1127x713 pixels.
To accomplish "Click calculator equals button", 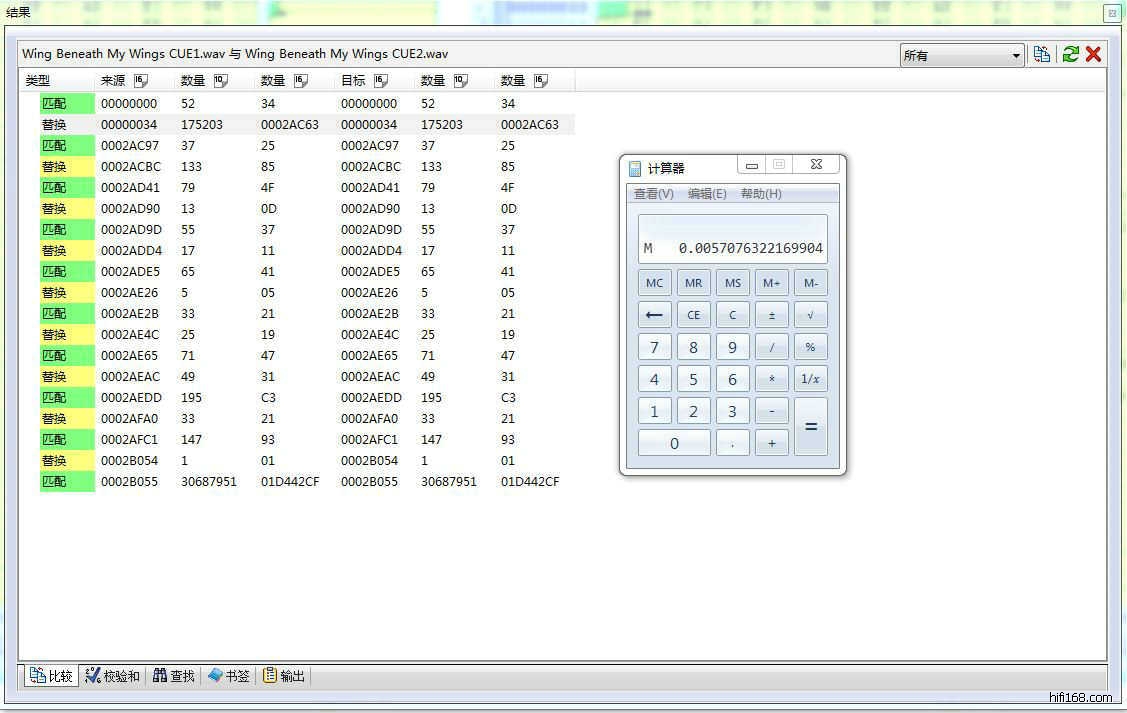I will [811, 427].
